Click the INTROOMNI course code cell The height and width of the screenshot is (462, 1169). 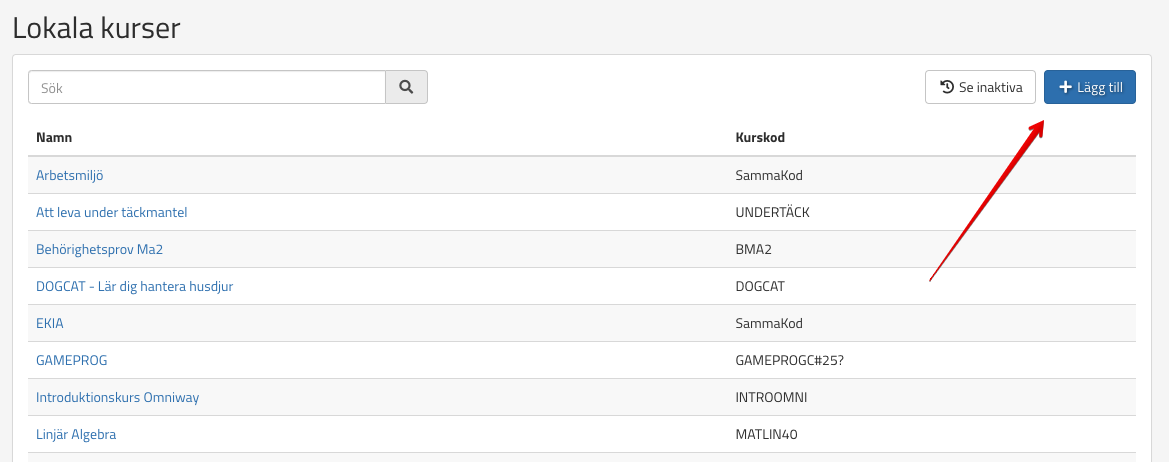pyautogui.click(x=771, y=397)
